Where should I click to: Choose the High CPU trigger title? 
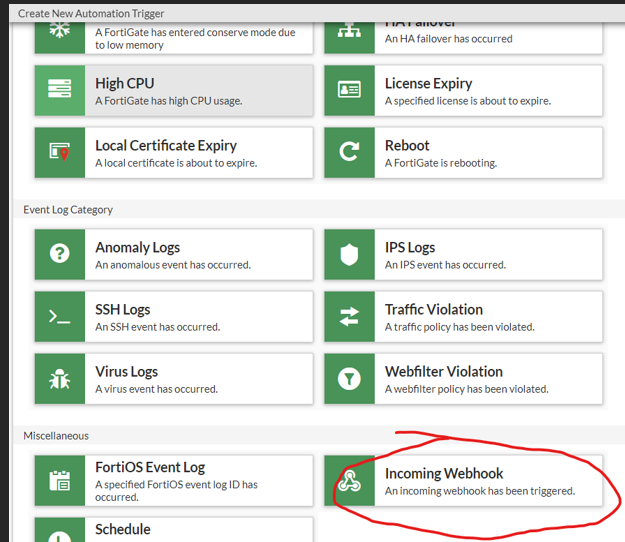pos(125,83)
